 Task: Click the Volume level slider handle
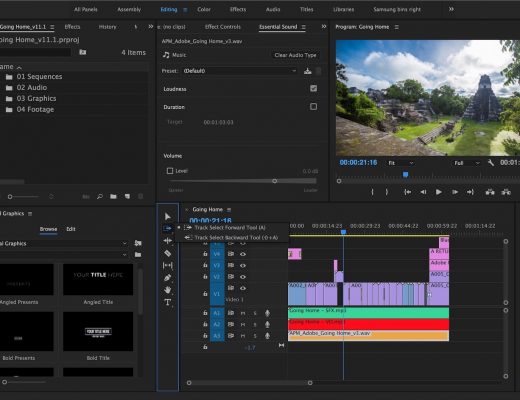tap(274, 181)
